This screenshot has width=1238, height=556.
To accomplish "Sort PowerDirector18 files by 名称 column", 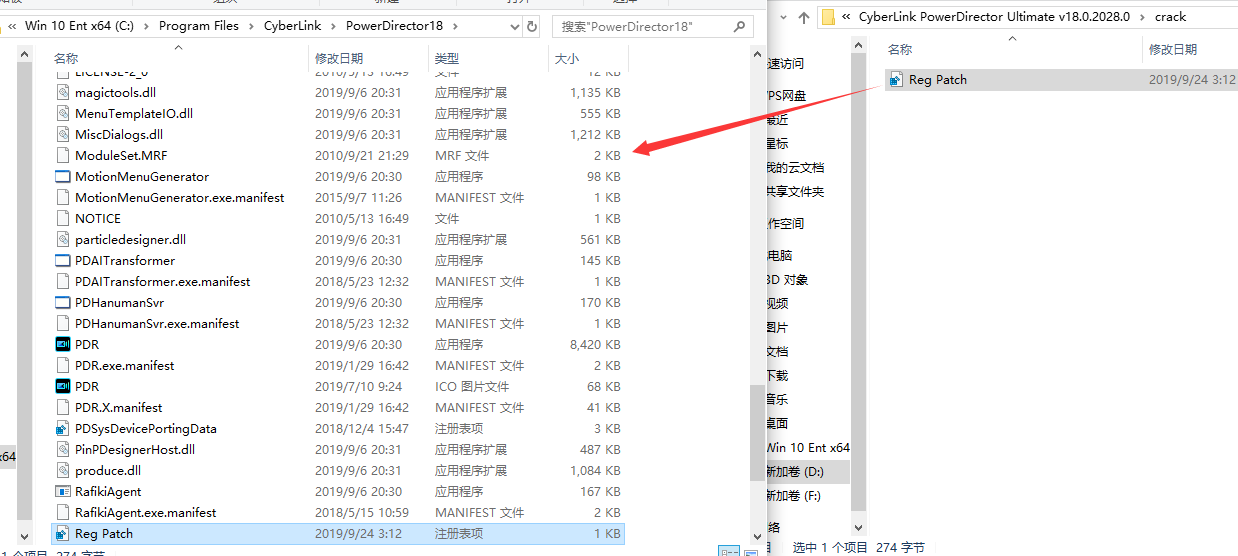I will [x=66, y=59].
